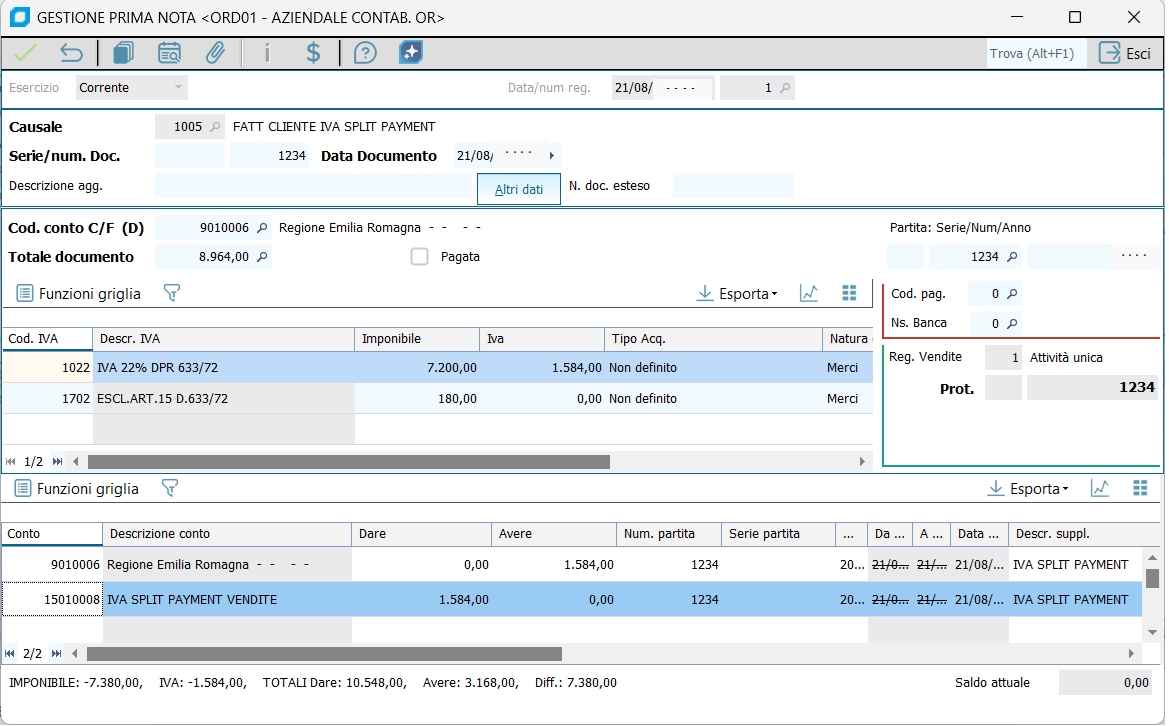Click the filter icon beside upper Funzioni griglia
Screen dimensions: 1169x726
(172, 293)
